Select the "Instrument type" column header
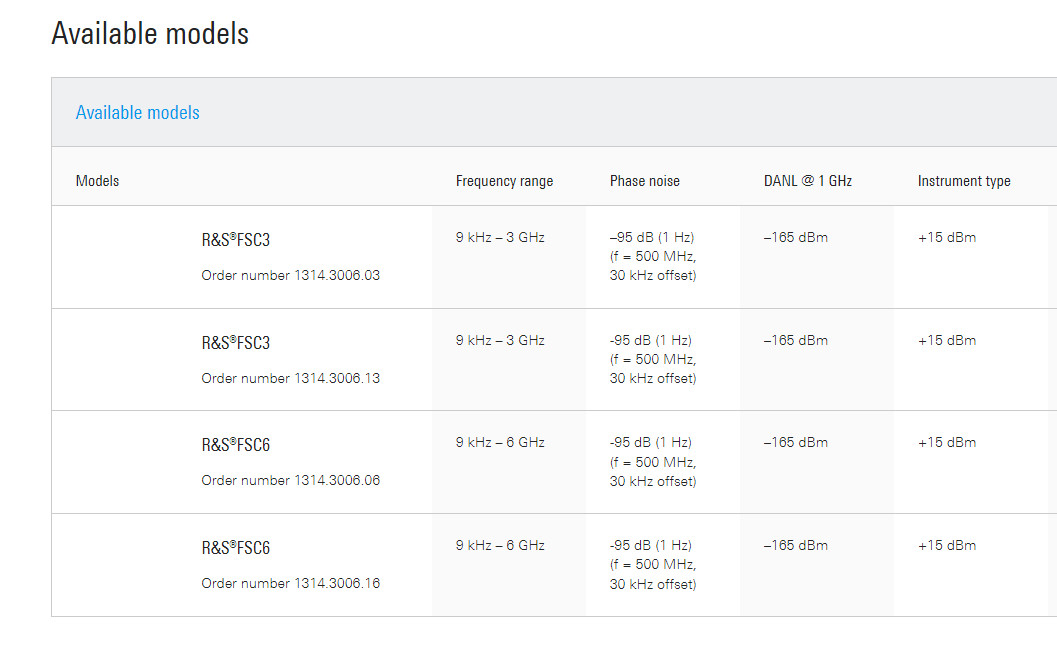Screen dimensions: 1057x655 963,181
